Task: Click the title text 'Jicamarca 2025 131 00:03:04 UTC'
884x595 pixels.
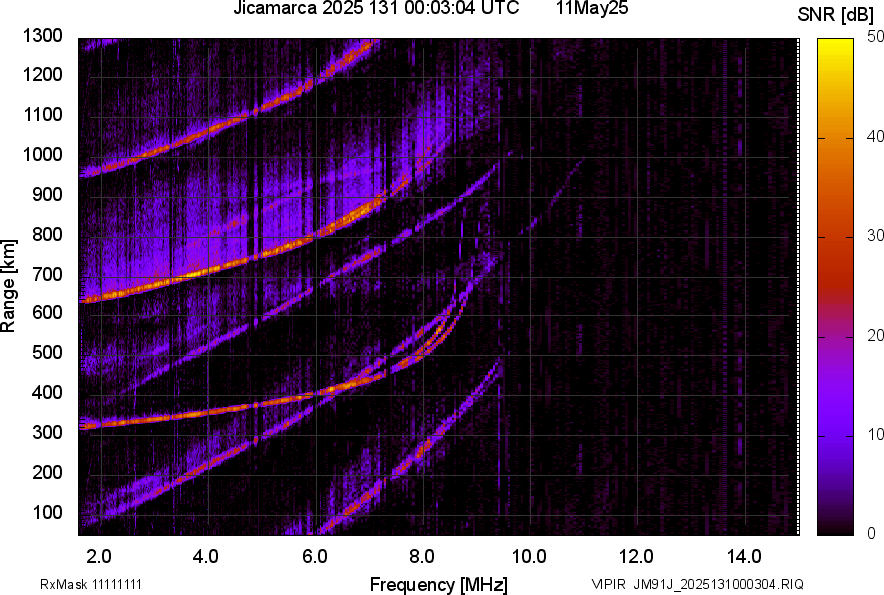Action: [376, 8]
